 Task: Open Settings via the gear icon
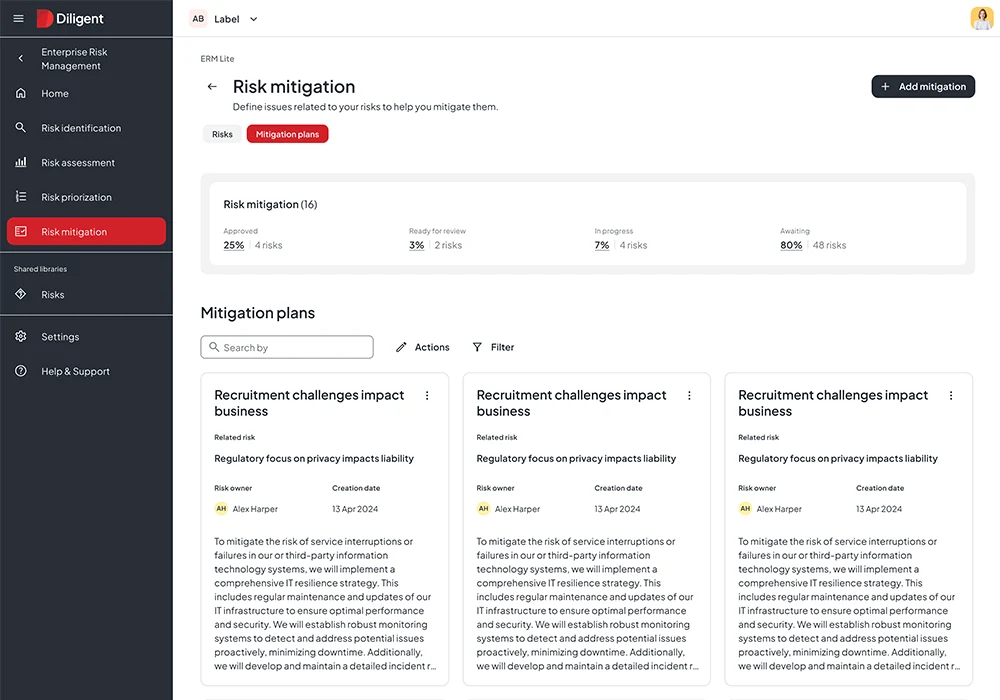point(20,336)
